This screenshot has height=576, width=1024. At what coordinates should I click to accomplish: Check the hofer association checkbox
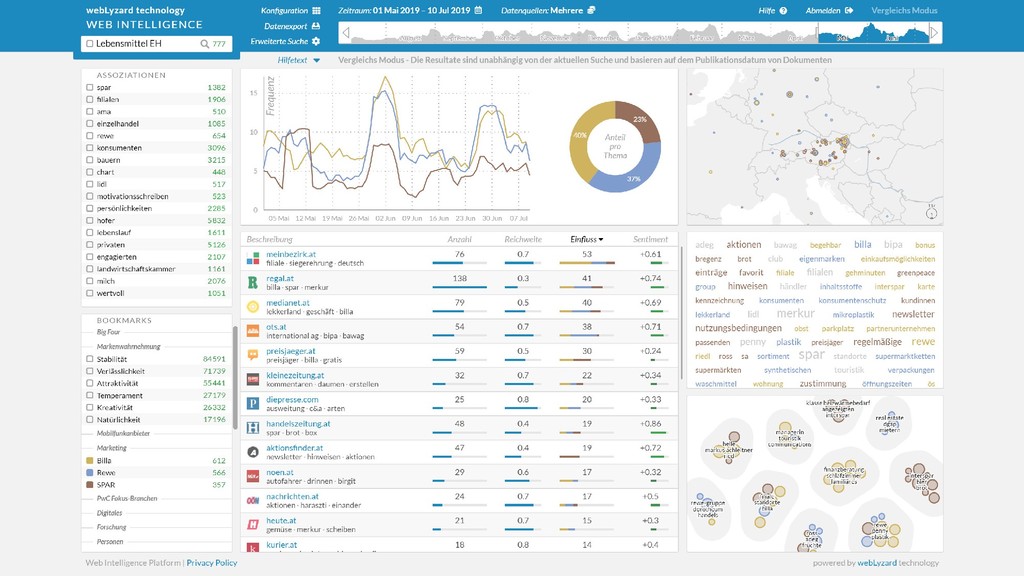tap(89, 221)
